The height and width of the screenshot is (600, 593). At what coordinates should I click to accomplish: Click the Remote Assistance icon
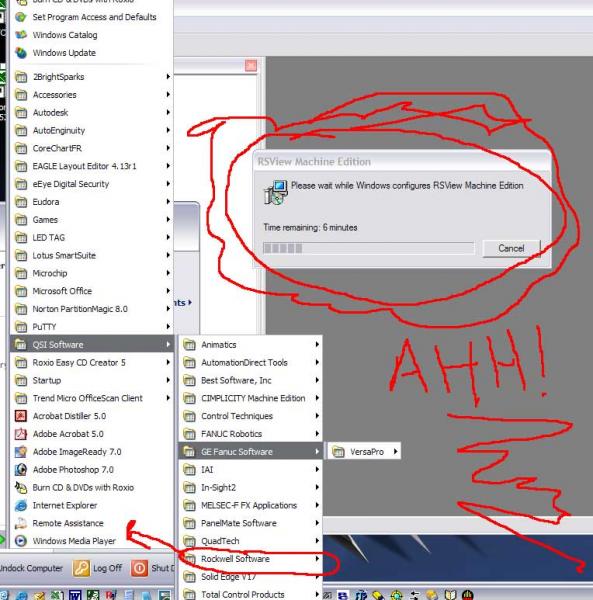point(21,523)
